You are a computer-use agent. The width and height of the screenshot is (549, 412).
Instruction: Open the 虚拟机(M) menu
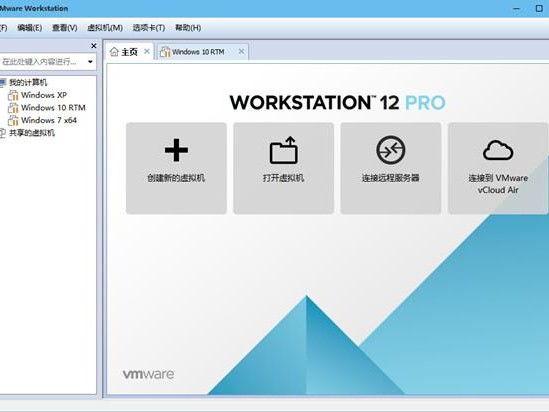tap(105, 28)
